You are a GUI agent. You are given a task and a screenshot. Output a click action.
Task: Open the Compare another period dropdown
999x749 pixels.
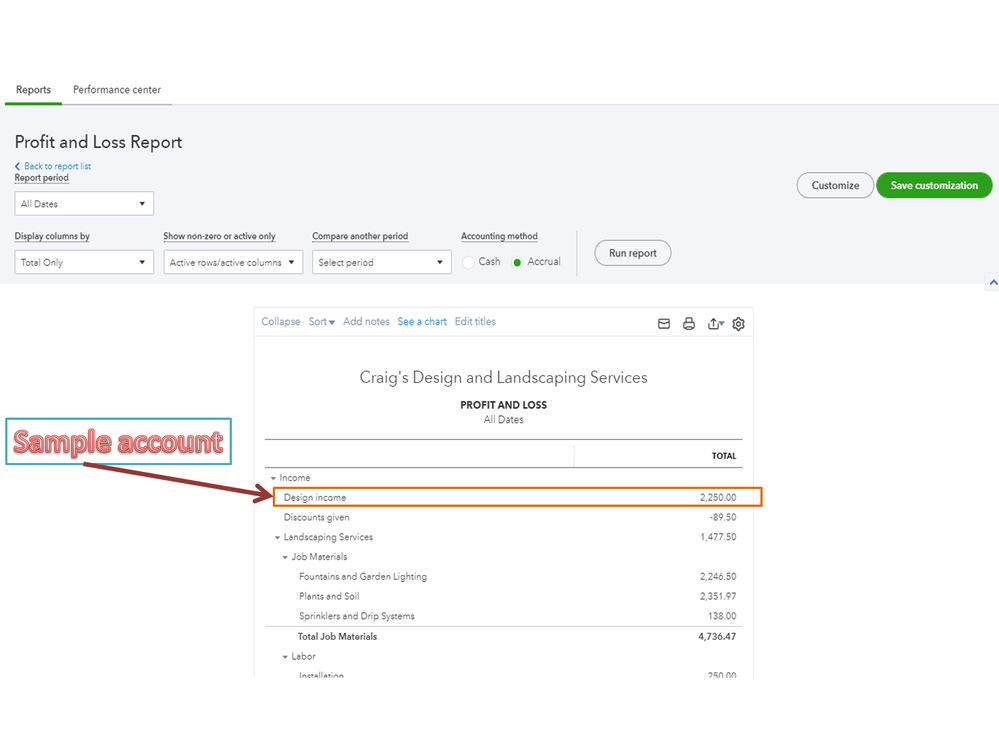(x=381, y=262)
